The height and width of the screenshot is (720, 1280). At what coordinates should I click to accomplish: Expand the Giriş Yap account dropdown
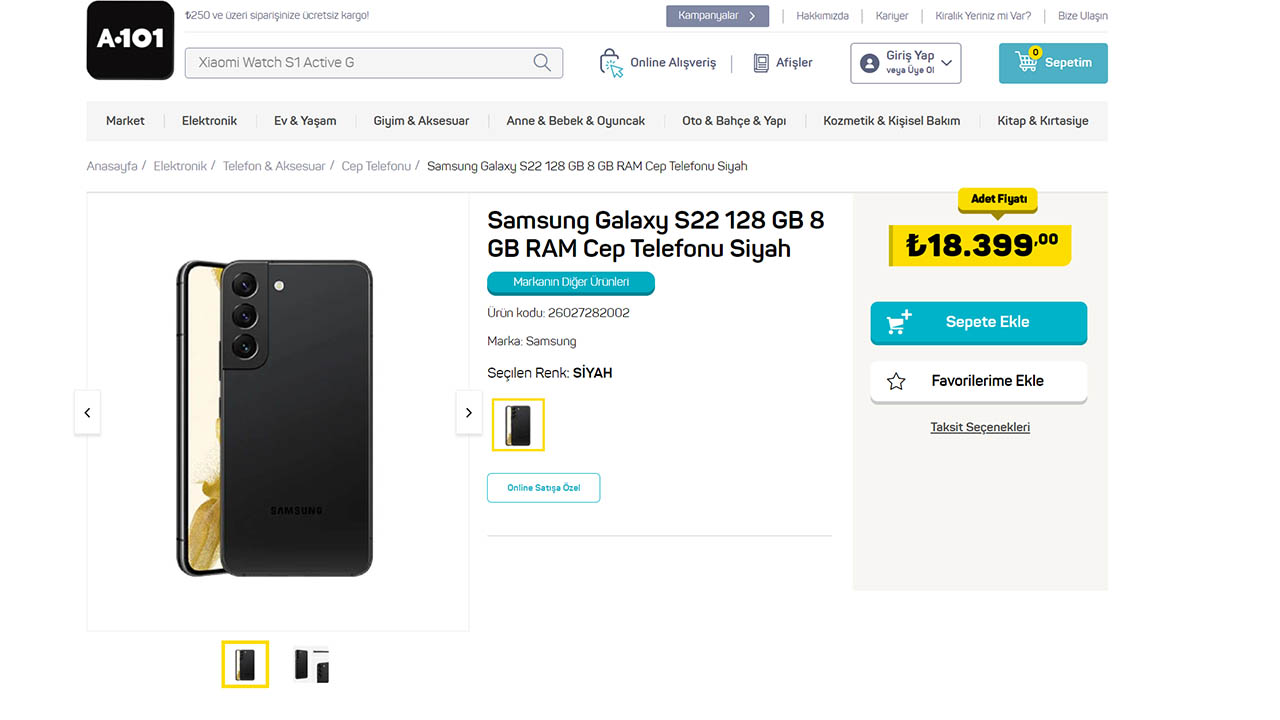click(946, 63)
